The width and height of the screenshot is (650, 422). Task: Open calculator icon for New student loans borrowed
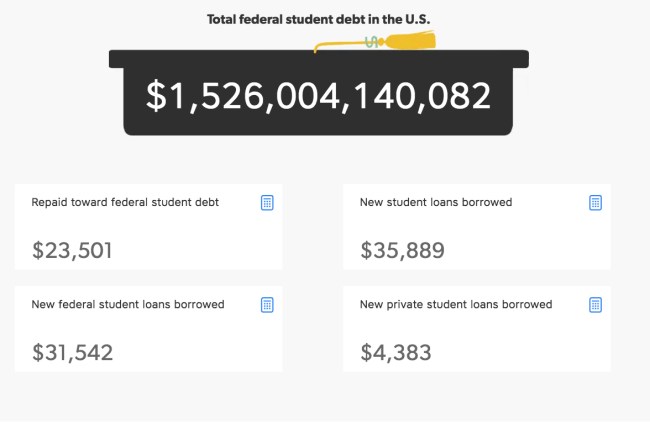595,202
